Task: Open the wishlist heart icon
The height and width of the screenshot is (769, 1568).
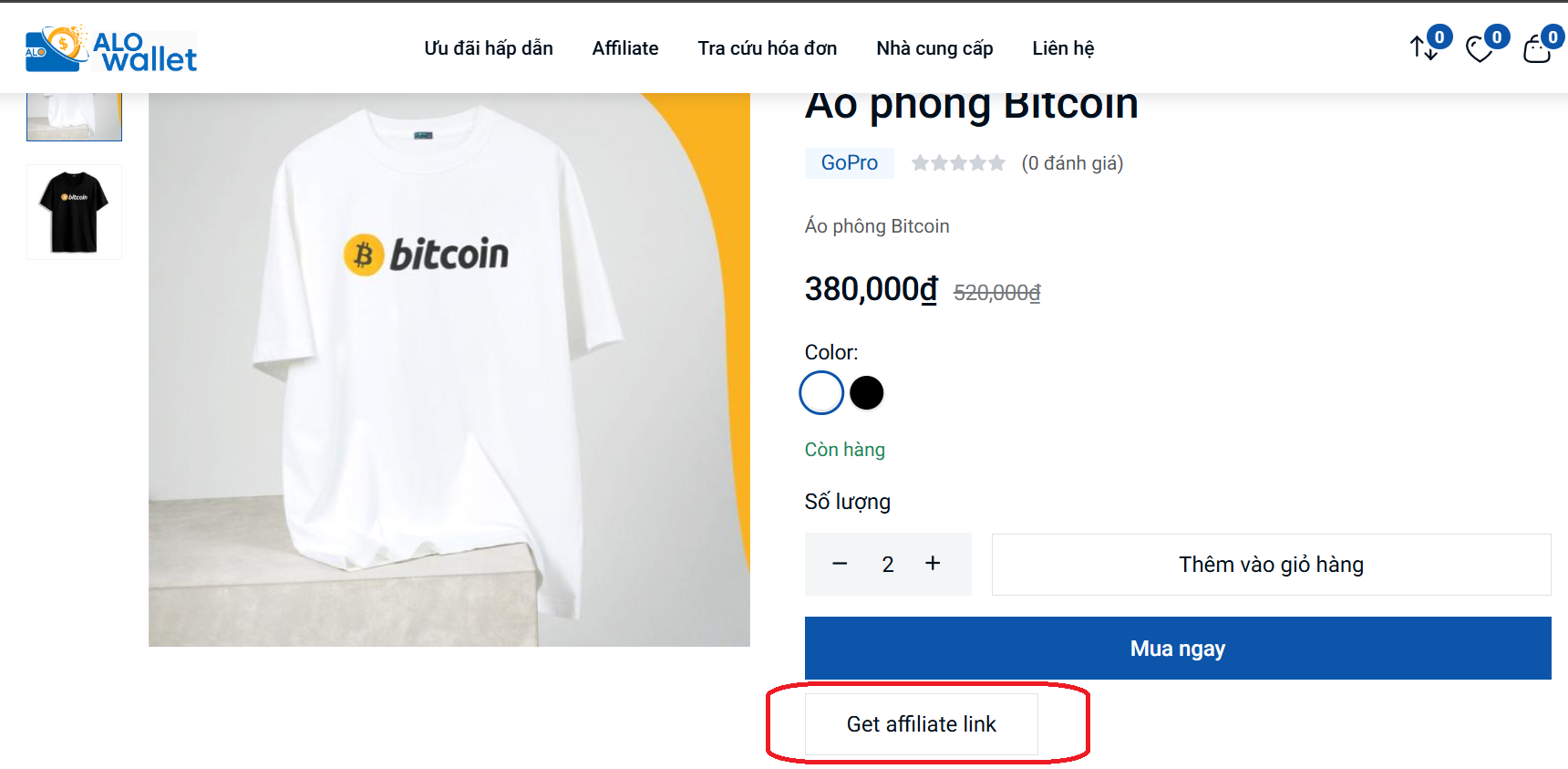Action: (1479, 49)
